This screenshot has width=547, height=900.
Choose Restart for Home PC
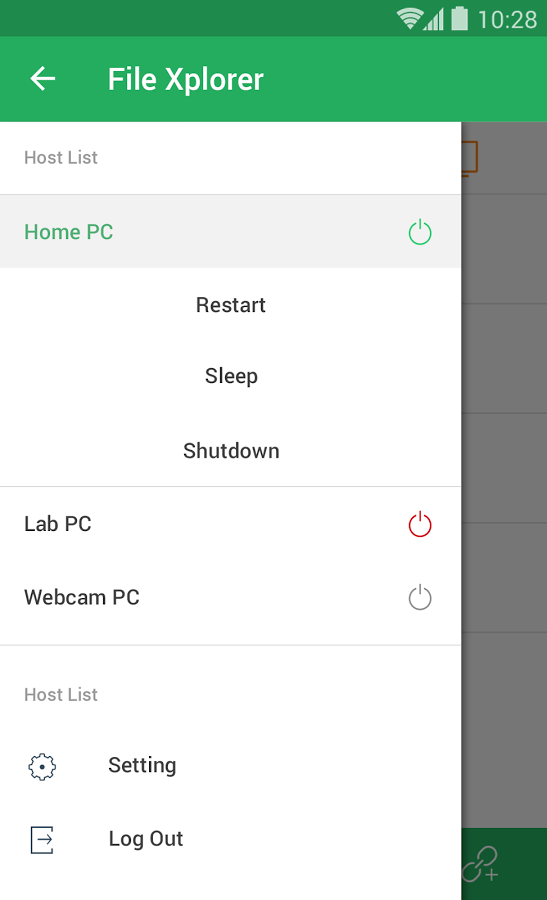click(x=231, y=305)
